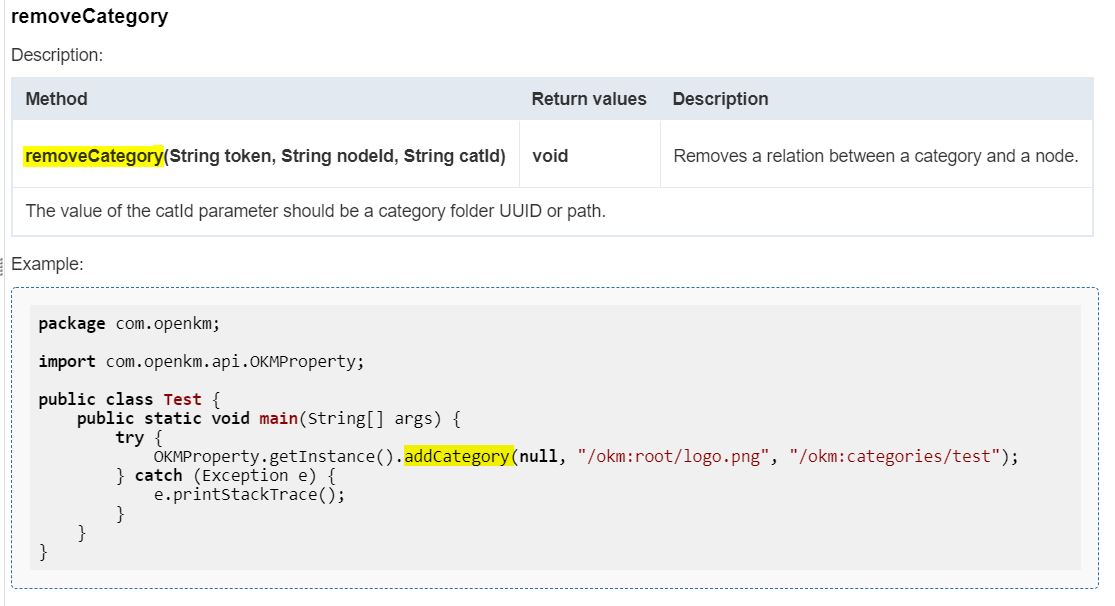The height and width of the screenshot is (606, 1115).
Task: Click the Test class name in code
Action: pos(182,399)
